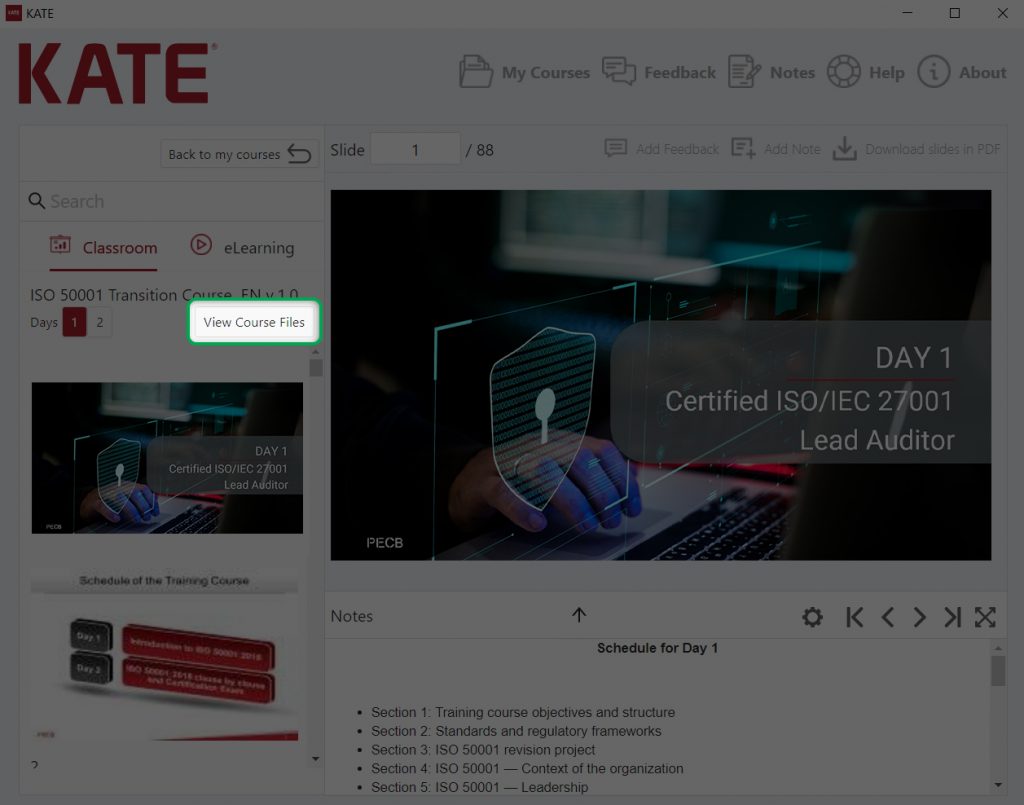
Task: Click the Help menu label
Action: click(887, 72)
